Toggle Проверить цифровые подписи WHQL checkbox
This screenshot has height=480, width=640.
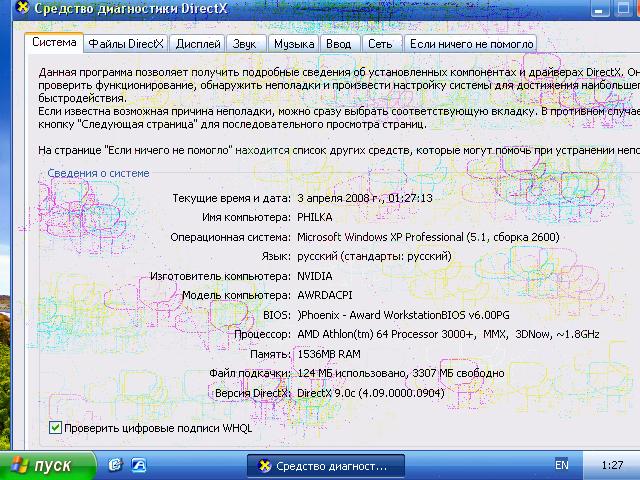coord(55,428)
